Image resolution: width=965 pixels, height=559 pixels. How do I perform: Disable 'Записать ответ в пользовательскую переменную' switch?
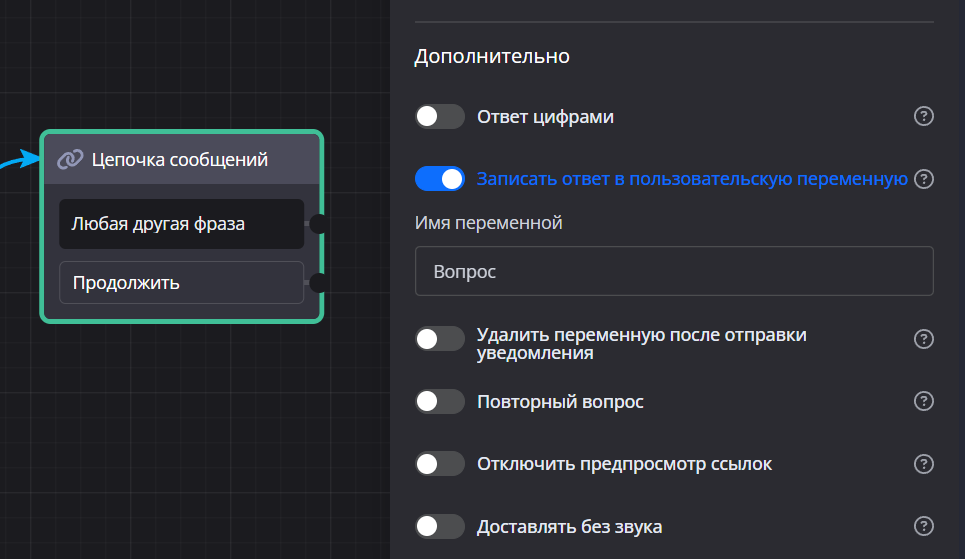(x=440, y=179)
